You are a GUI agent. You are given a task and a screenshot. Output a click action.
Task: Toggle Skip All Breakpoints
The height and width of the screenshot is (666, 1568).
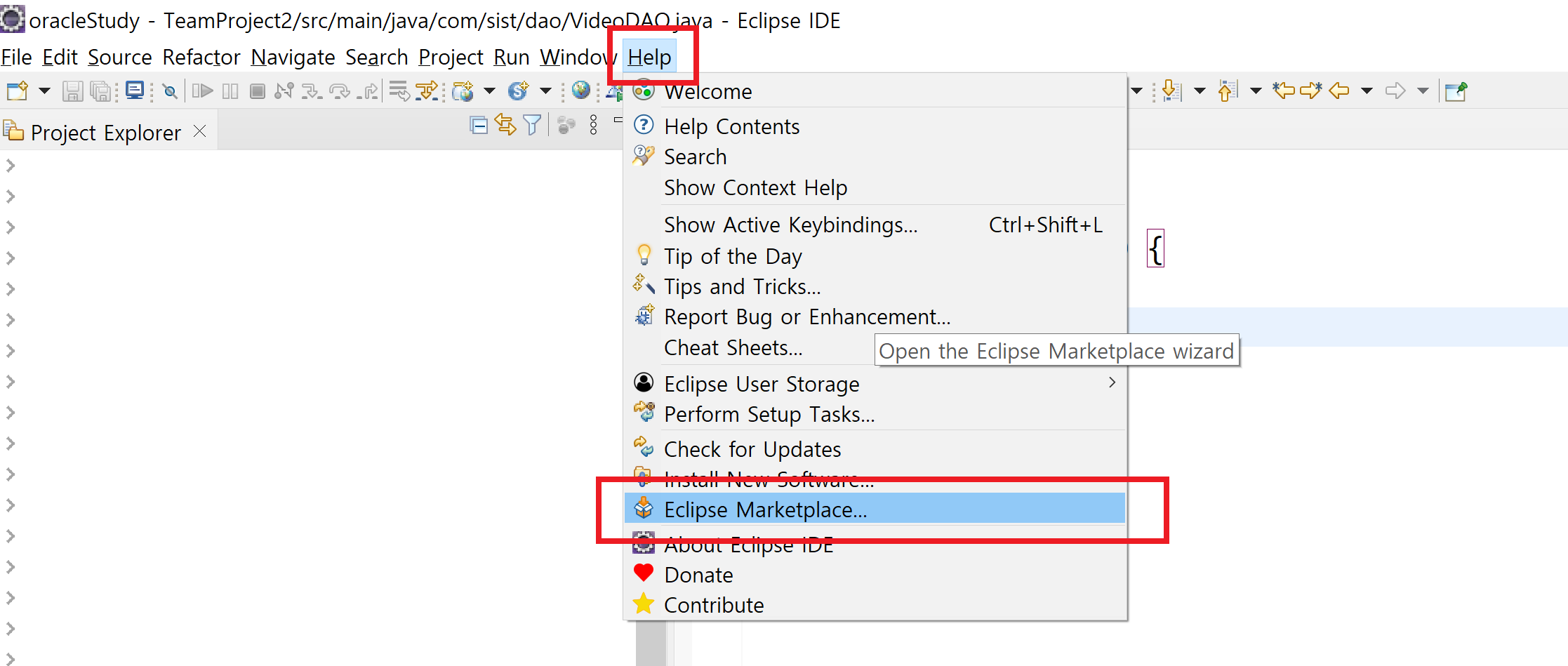tap(170, 91)
